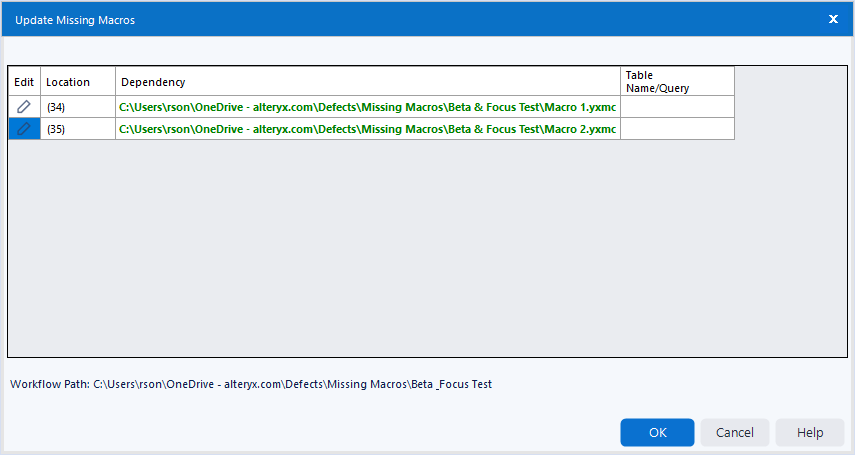Click the Edit column header
The width and height of the screenshot is (855, 455).
point(24,82)
